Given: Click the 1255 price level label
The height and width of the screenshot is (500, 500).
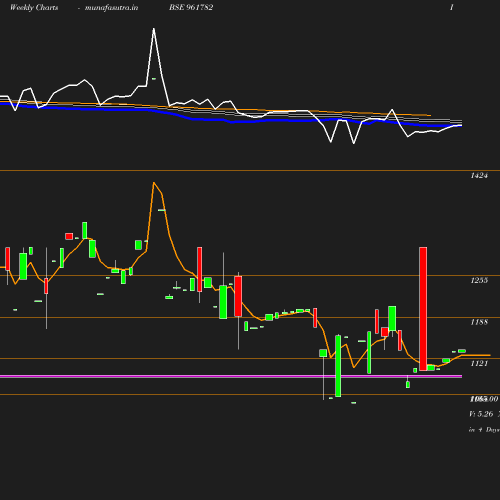Looking at the screenshot, I should tap(479, 280).
